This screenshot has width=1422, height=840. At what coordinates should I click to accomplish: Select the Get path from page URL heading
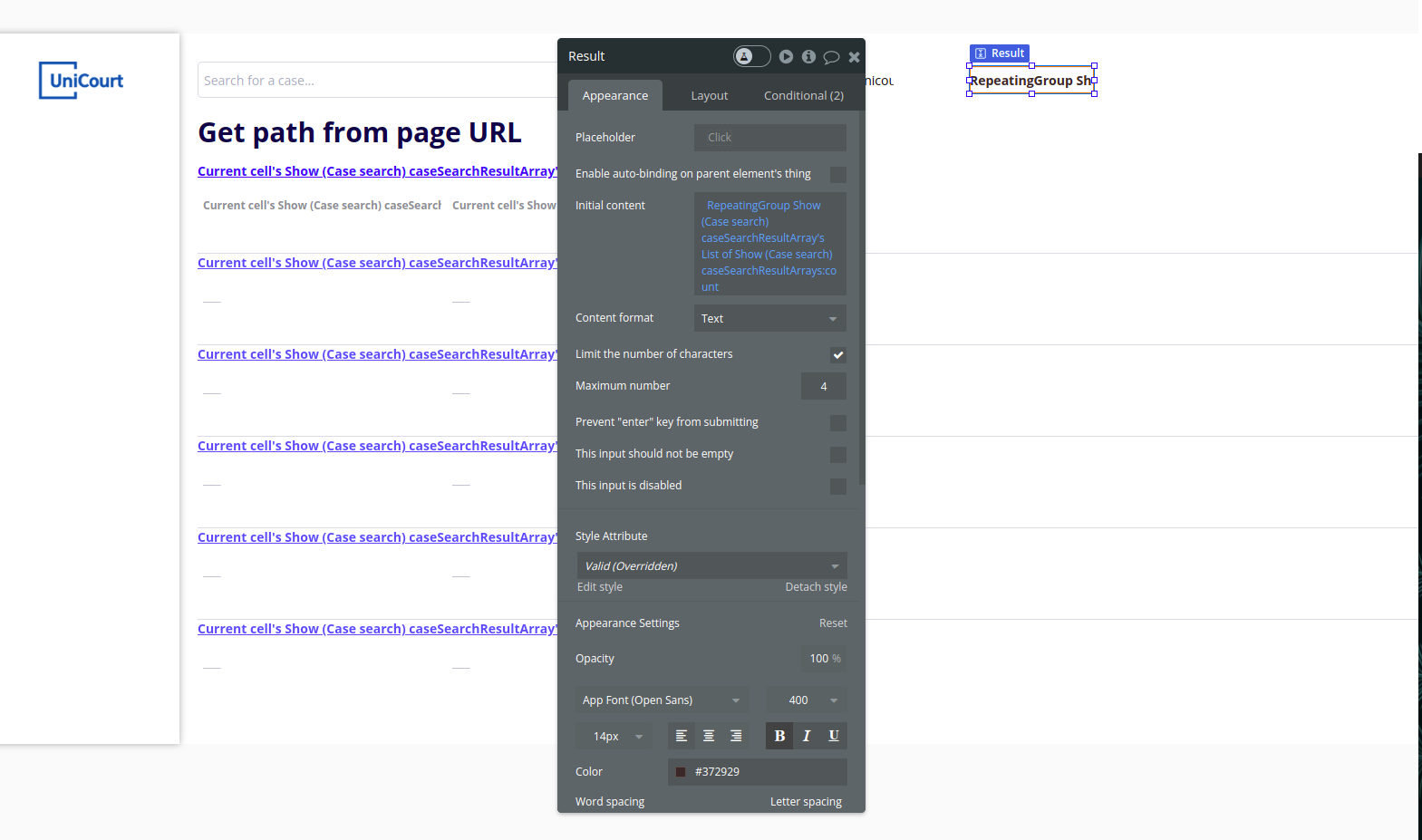pos(360,132)
